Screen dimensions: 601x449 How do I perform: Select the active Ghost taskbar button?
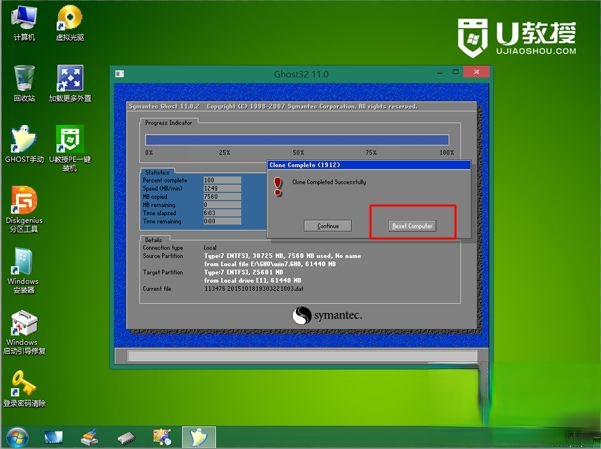tap(199, 437)
